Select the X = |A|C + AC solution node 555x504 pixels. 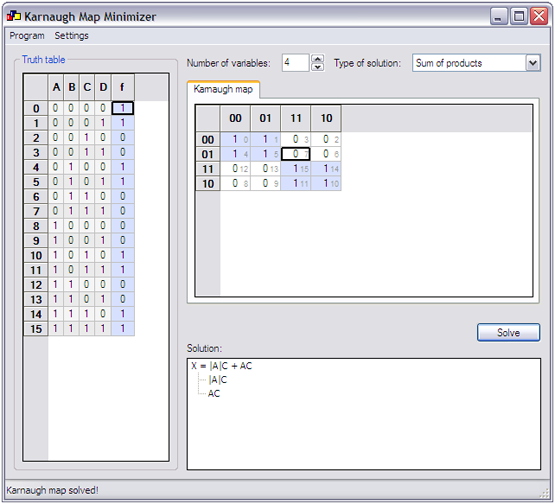point(222,366)
